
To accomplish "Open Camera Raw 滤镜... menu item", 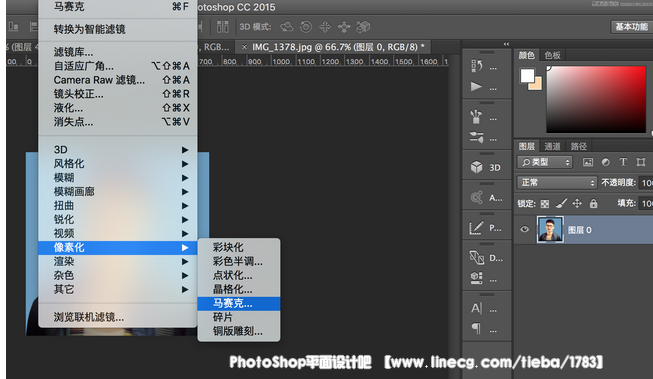I will coord(118,80).
